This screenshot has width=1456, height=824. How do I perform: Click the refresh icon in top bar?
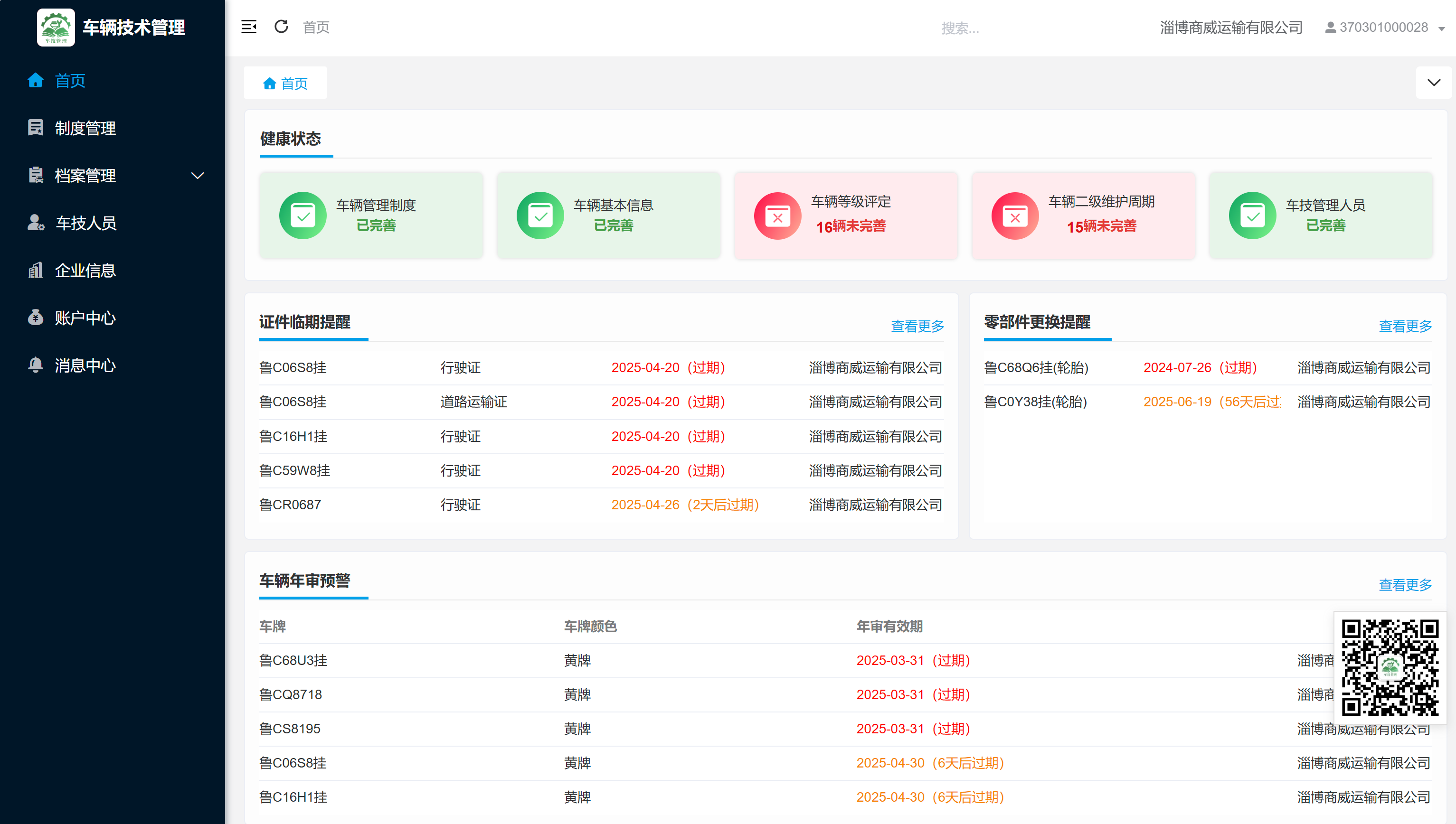281,27
